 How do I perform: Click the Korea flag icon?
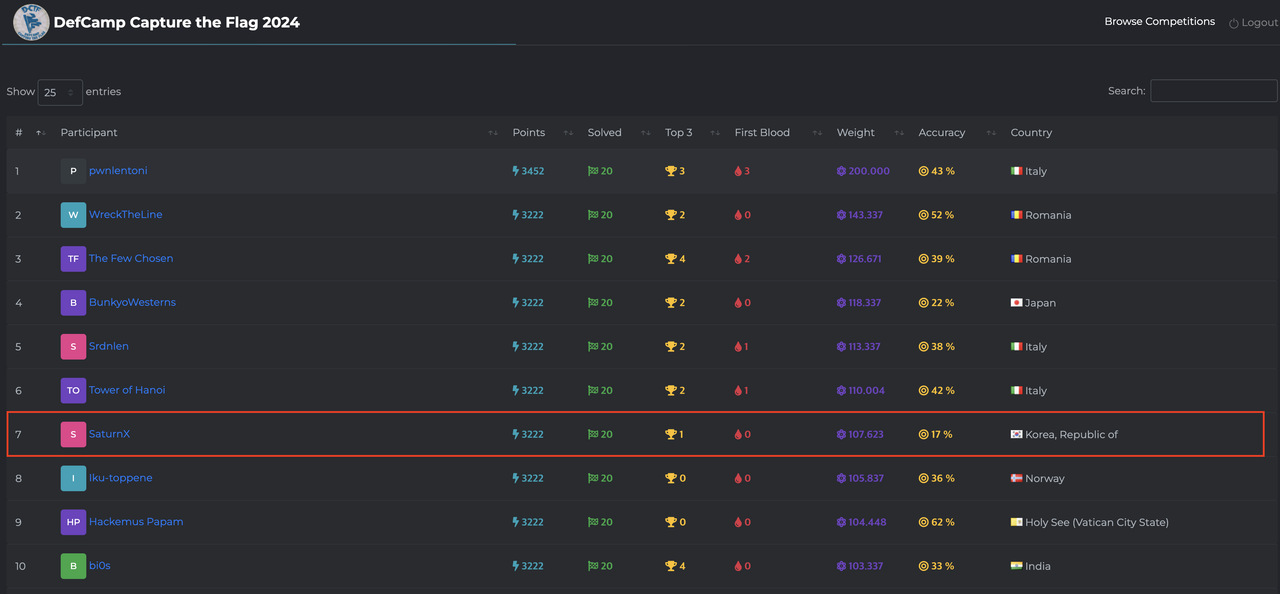(x=1017, y=435)
